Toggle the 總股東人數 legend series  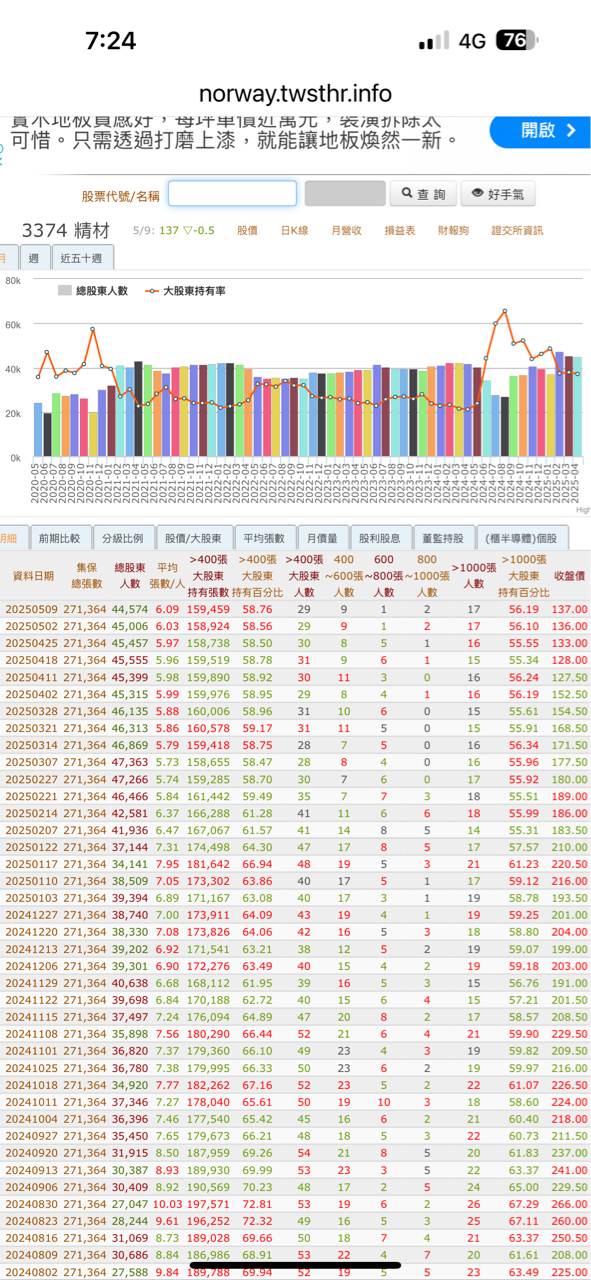click(92, 291)
